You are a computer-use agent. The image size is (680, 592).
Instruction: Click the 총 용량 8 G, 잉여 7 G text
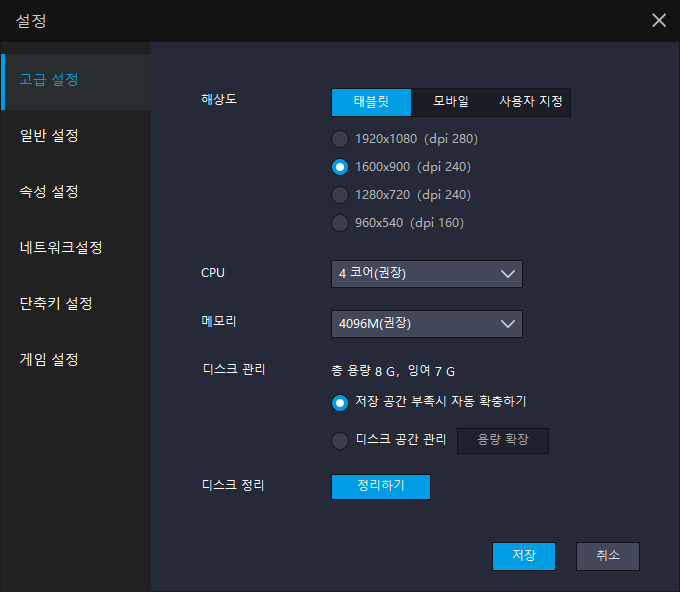(393, 371)
